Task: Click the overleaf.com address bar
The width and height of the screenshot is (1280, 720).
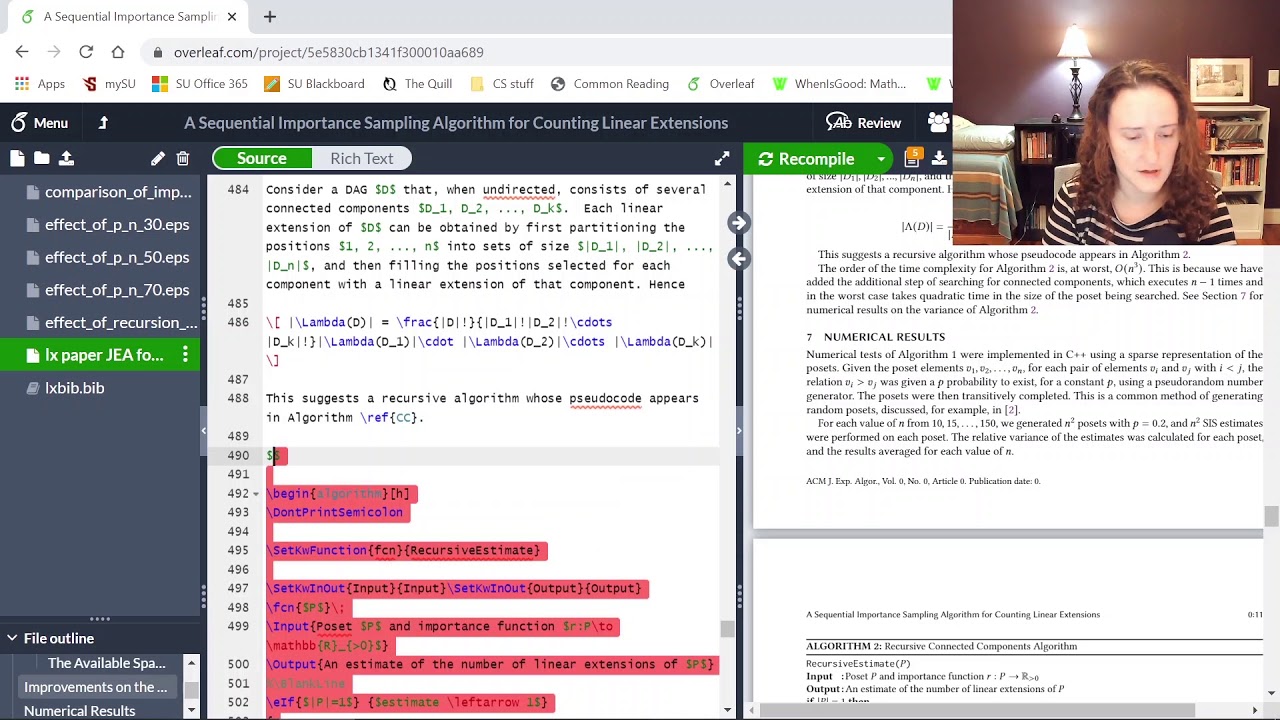Action: 548,52
